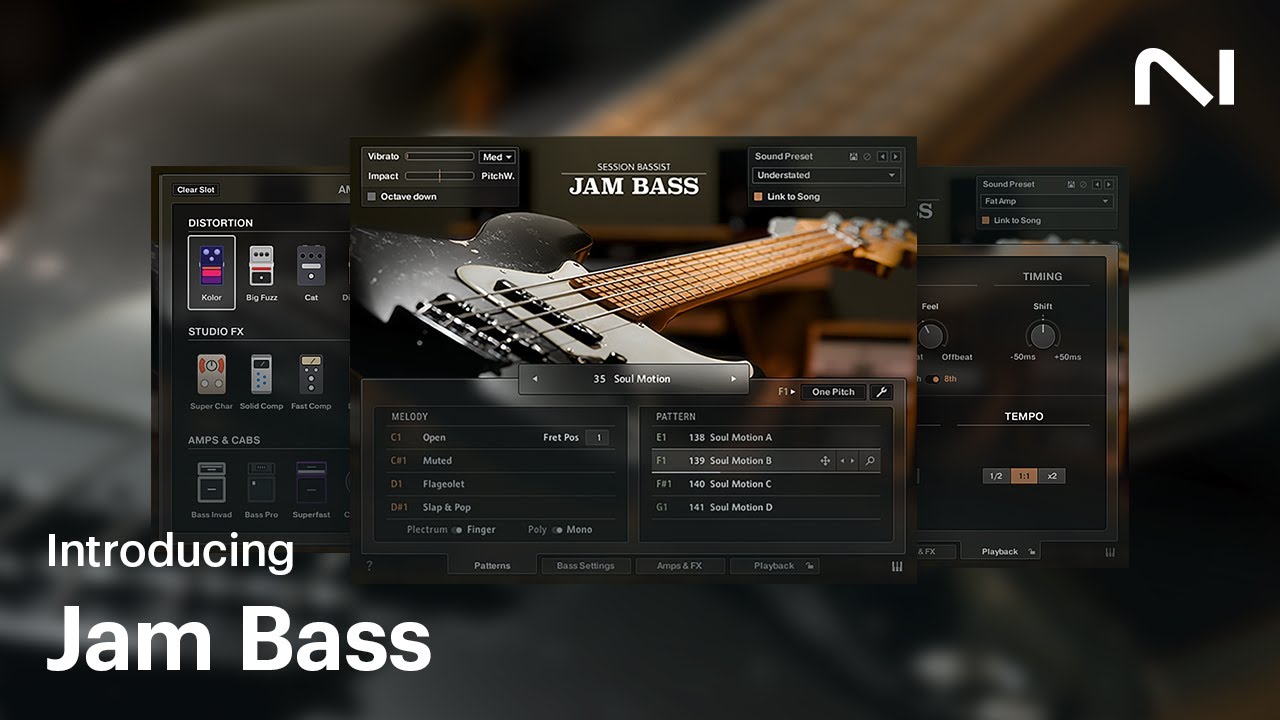
Task: Pick the Superfast amp cabinet
Action: [x=311, y=490]
